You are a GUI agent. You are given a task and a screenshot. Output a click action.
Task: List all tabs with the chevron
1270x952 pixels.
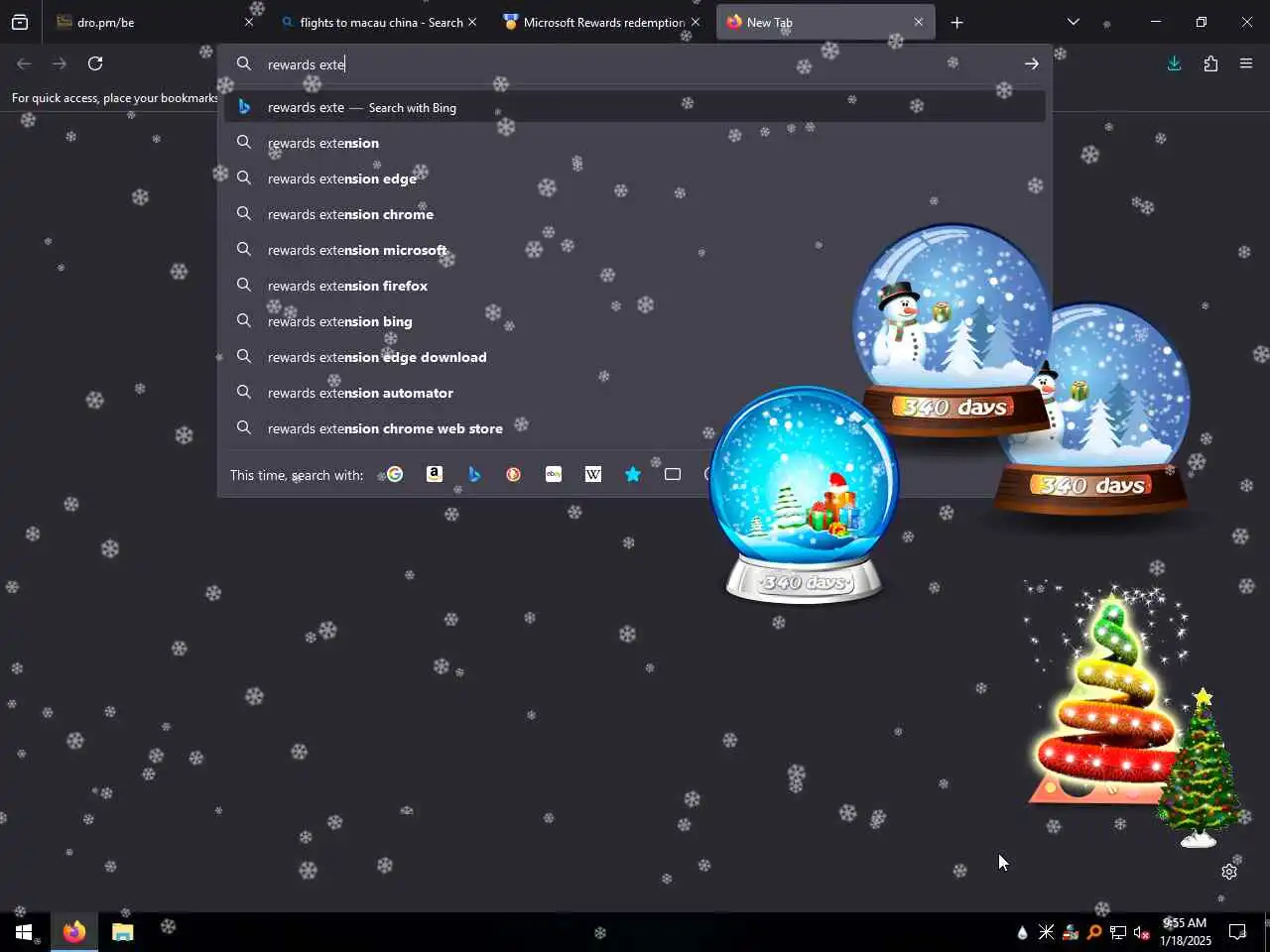1073,22
